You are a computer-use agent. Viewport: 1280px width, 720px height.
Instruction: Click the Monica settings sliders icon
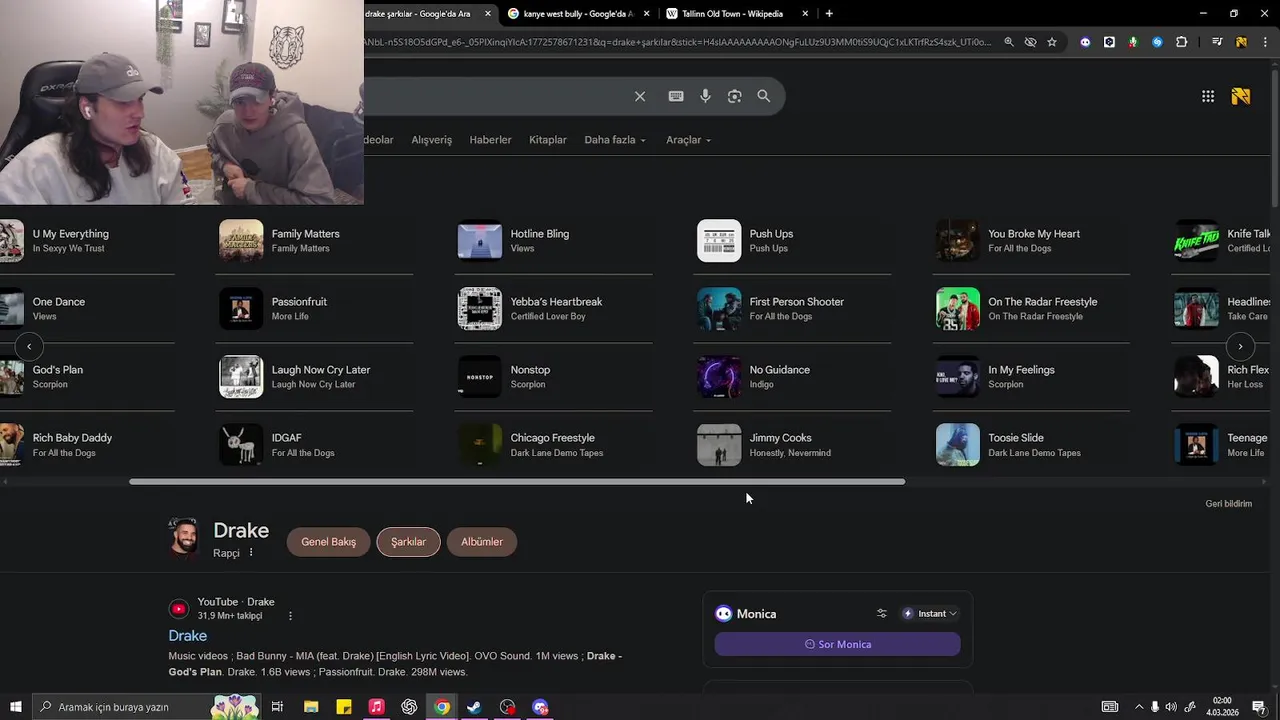tap(882, 614)
